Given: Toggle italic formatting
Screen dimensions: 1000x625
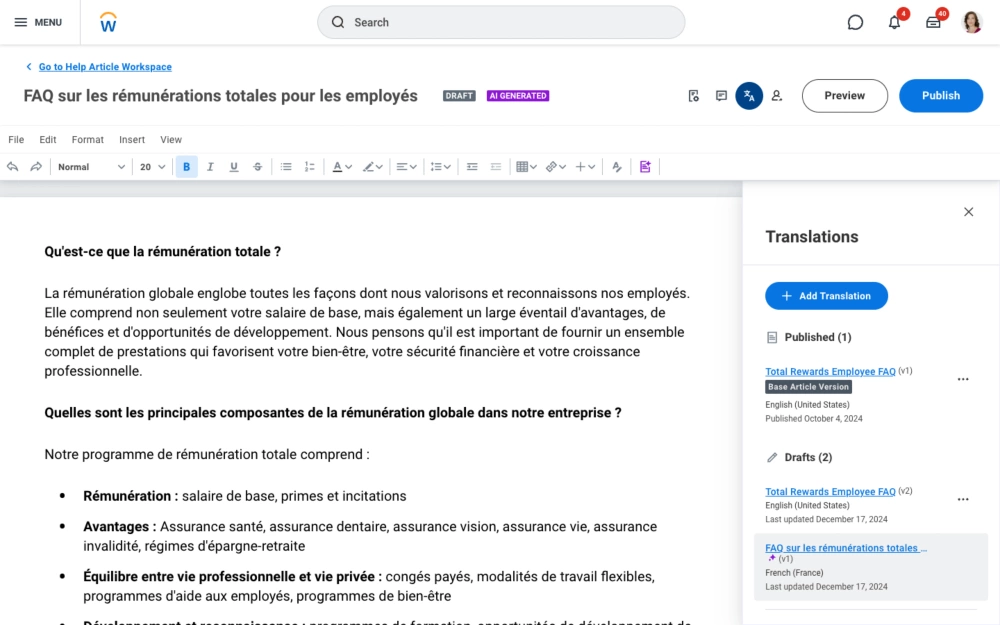Looking at the screenshot, I should pos(210,167).
